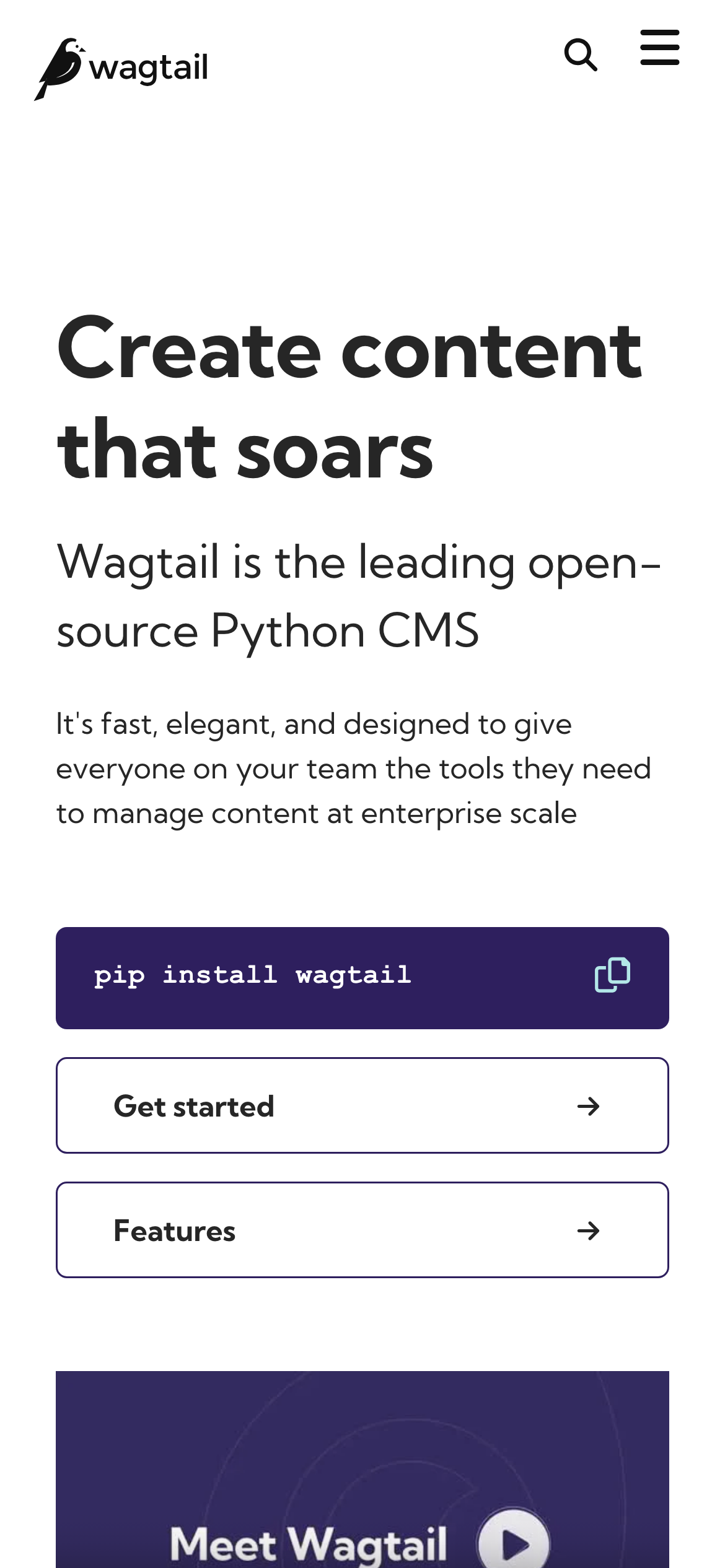Click the arrow on Features
The height and width of the screenshot is (1568, 725).
pos(588,1230)
